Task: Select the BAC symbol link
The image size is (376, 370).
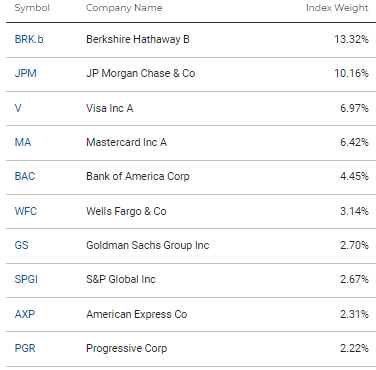Action: coord(25,176)
